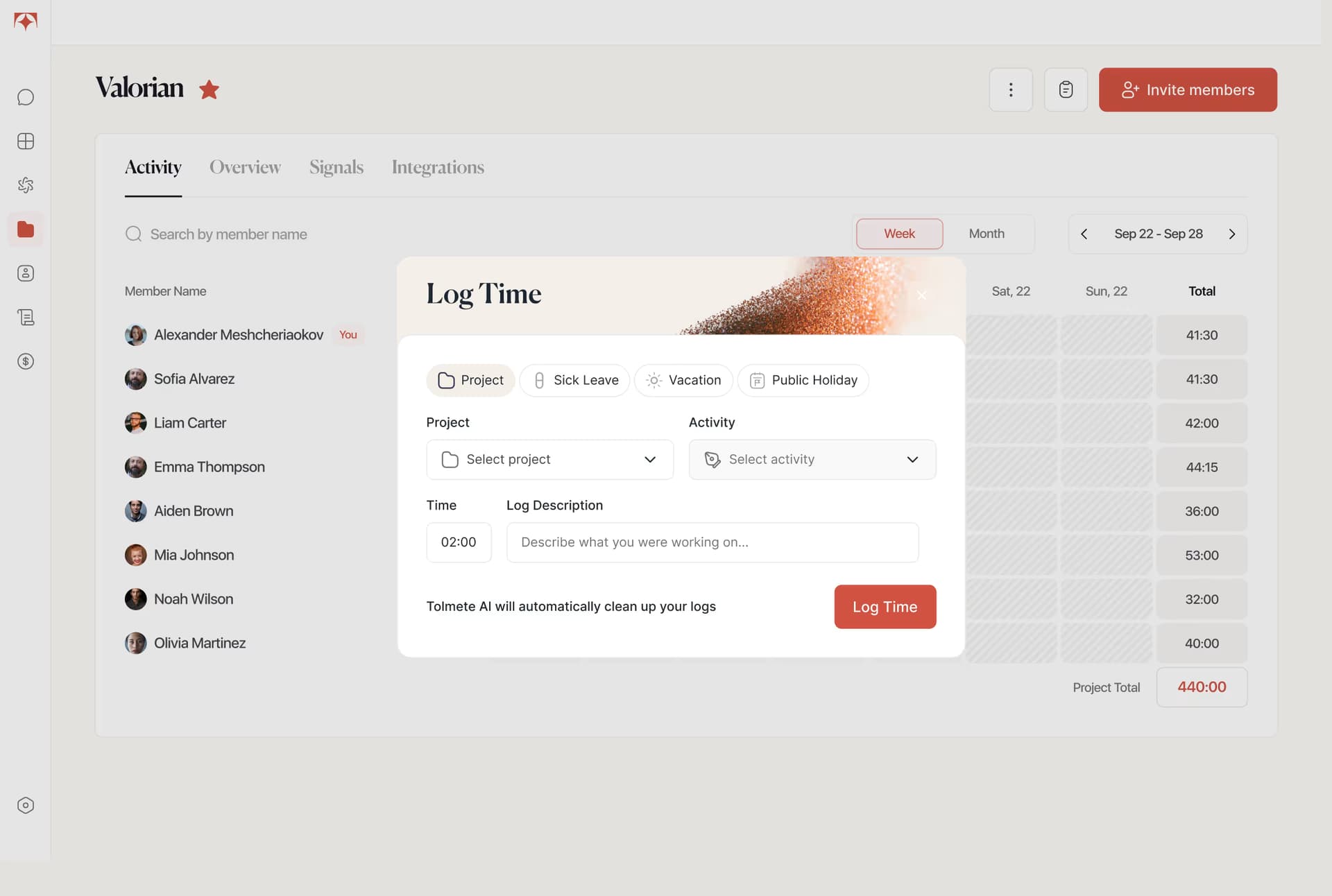
Task: Open the Select activity dropdown
Action: [812, 459]
